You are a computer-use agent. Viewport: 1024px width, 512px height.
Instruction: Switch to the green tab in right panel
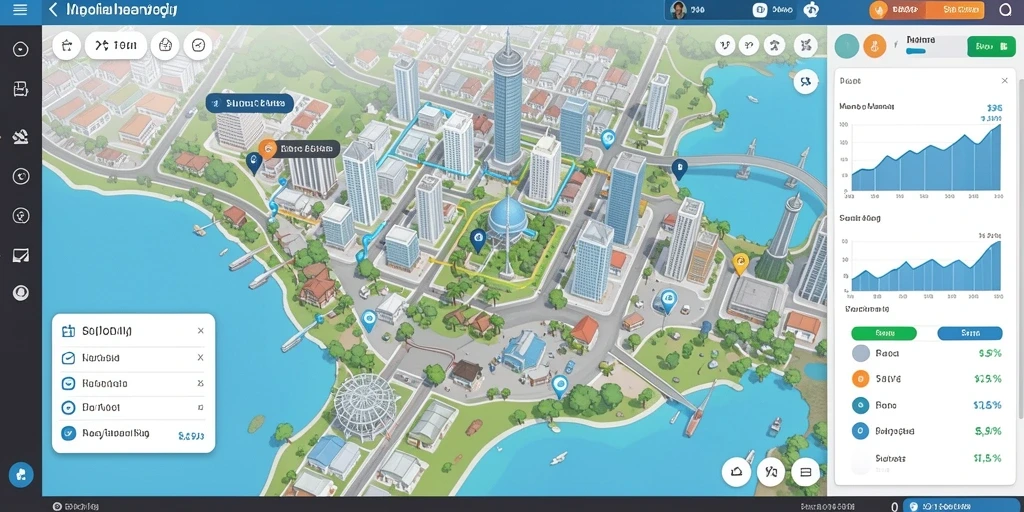coord(884,333)
